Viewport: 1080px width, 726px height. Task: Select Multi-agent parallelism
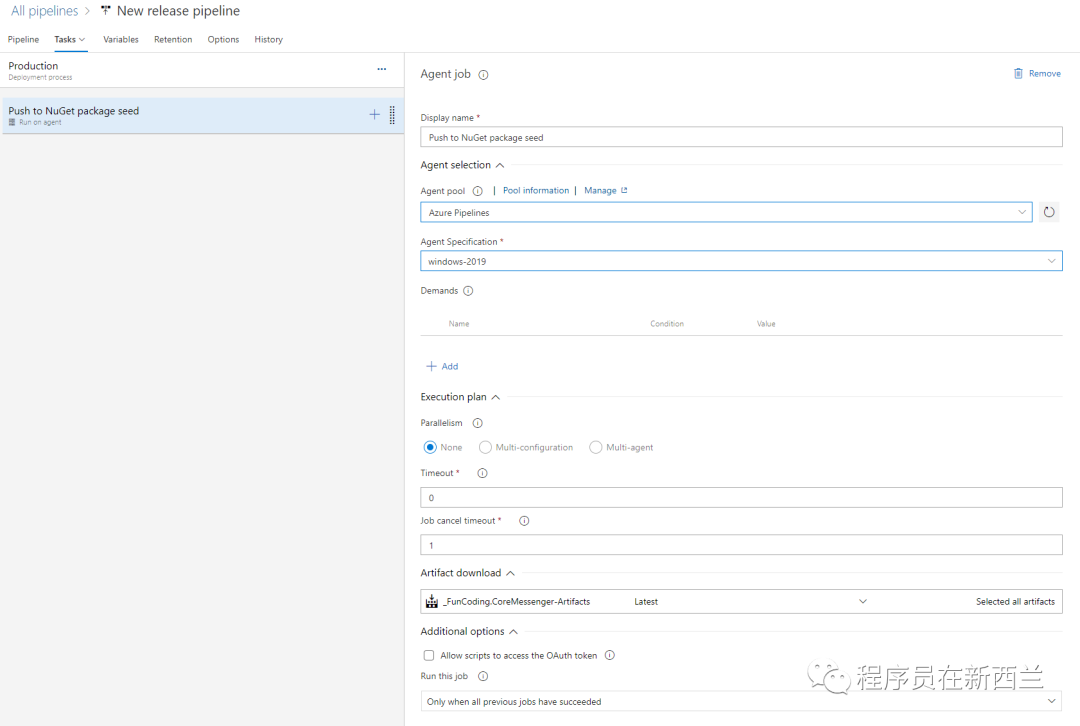pyautogui.click(x=596, y=447)
